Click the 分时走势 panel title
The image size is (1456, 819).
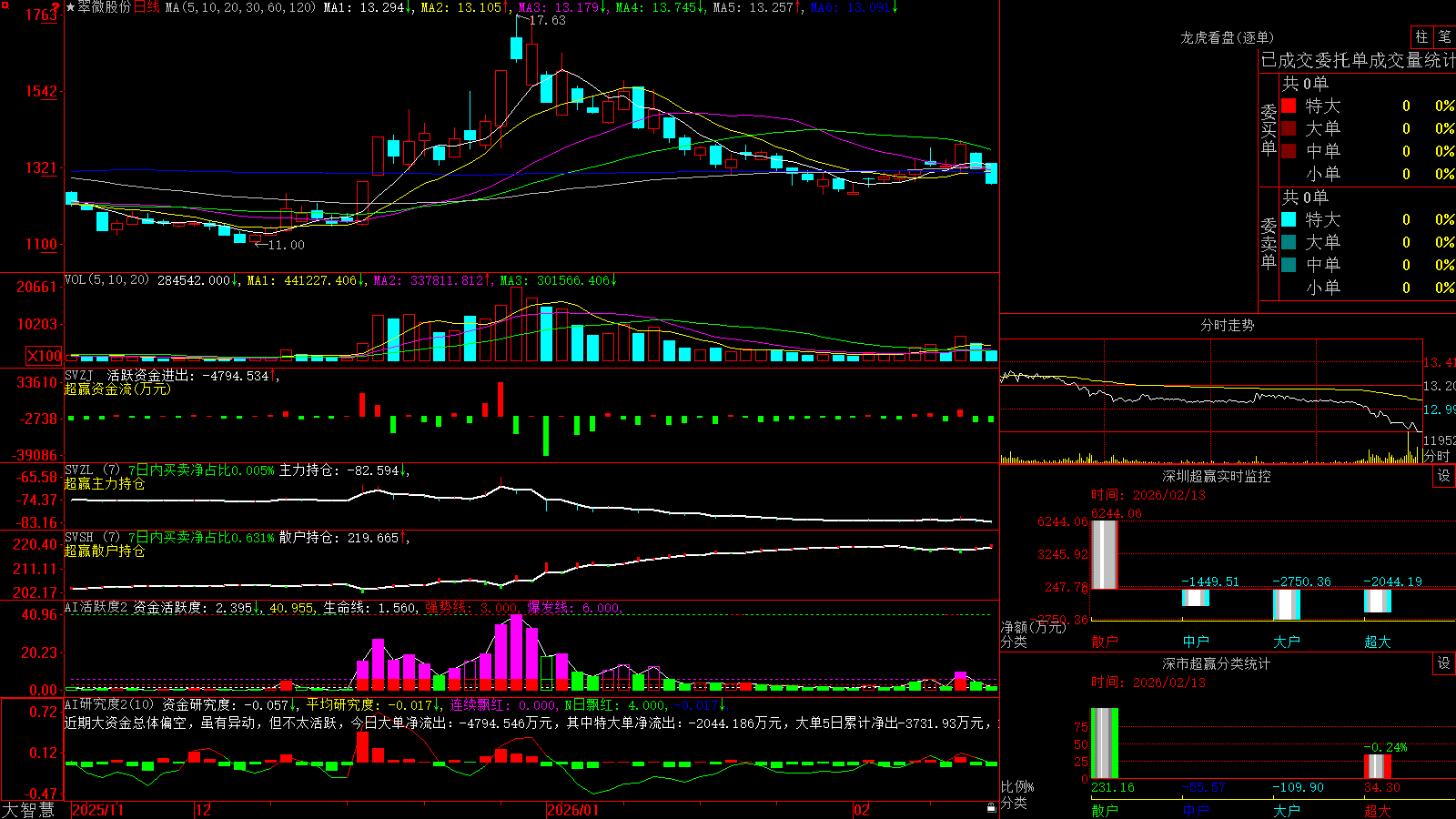pyautogui.click(x=1227, y=325)
